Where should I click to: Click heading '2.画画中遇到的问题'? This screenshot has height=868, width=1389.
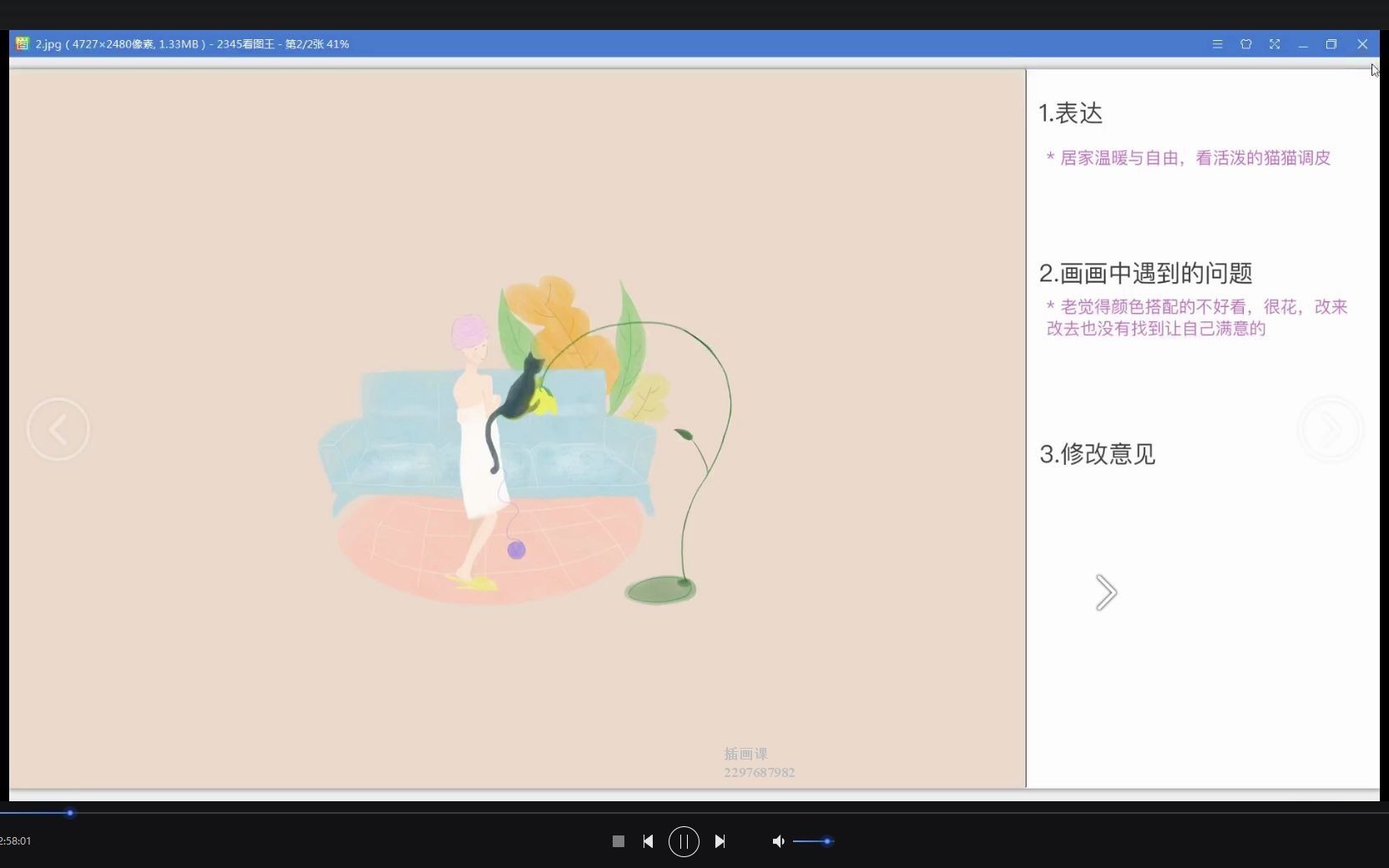[x=1145, y=273]
